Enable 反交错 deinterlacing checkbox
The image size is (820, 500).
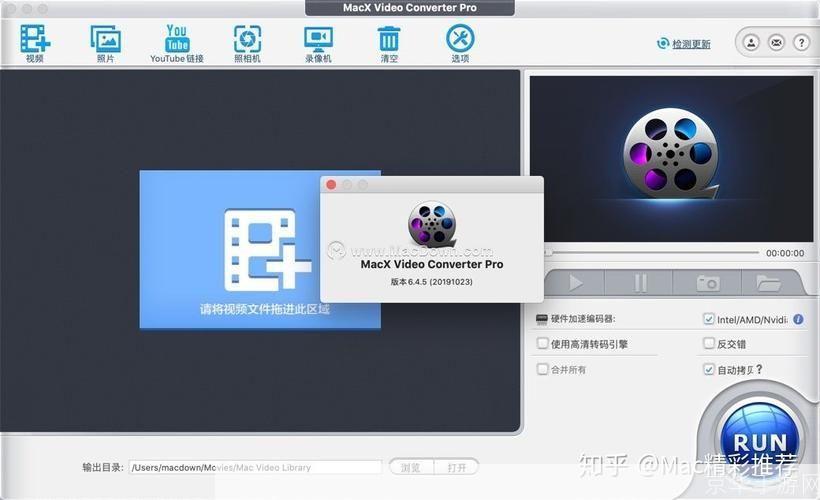point(709,344)
